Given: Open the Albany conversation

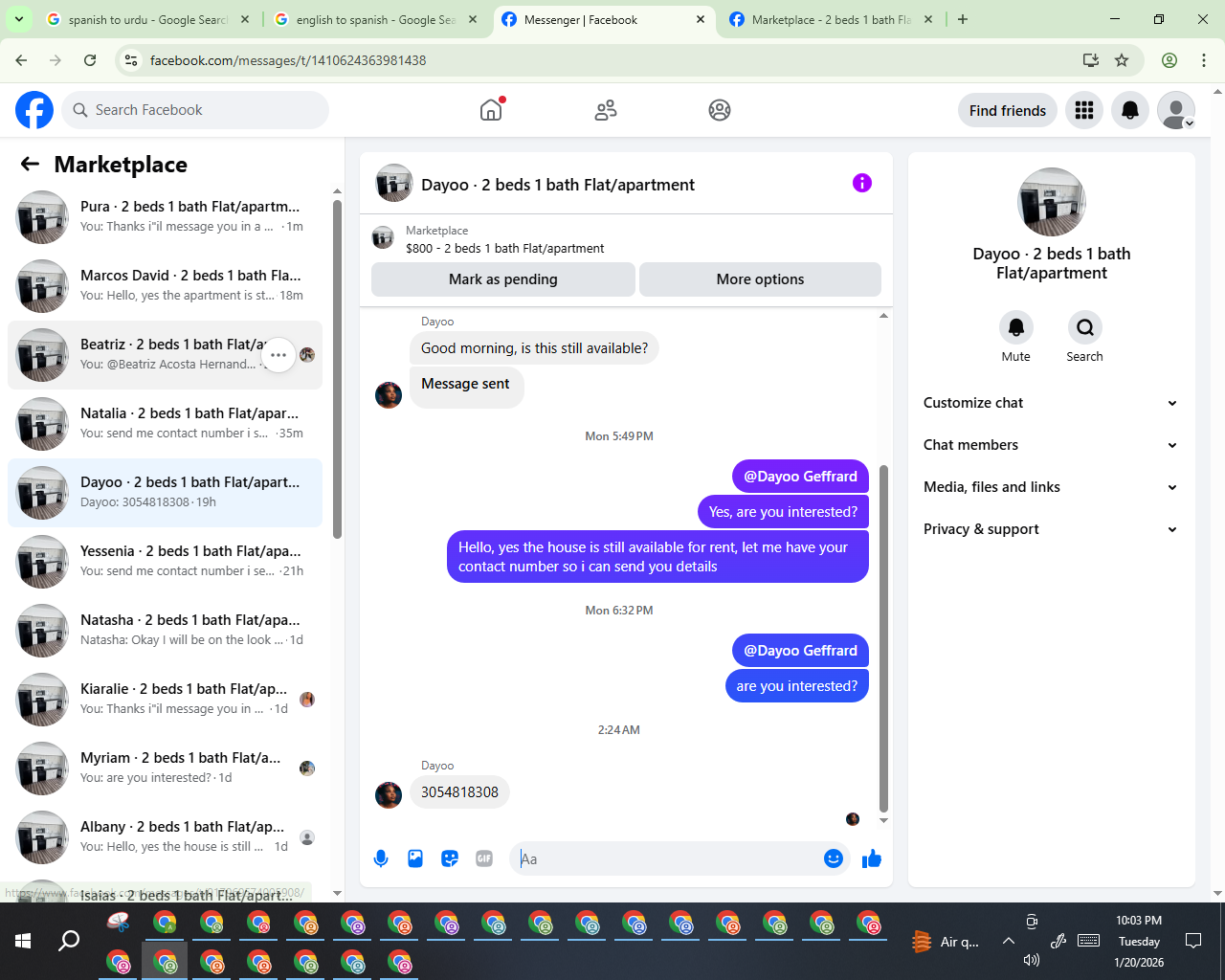Looking at the screenshot, I should [x=165, y=837].
